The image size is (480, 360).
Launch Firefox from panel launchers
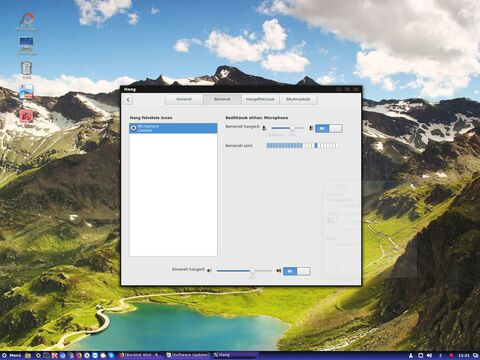[x=79, y=356]
